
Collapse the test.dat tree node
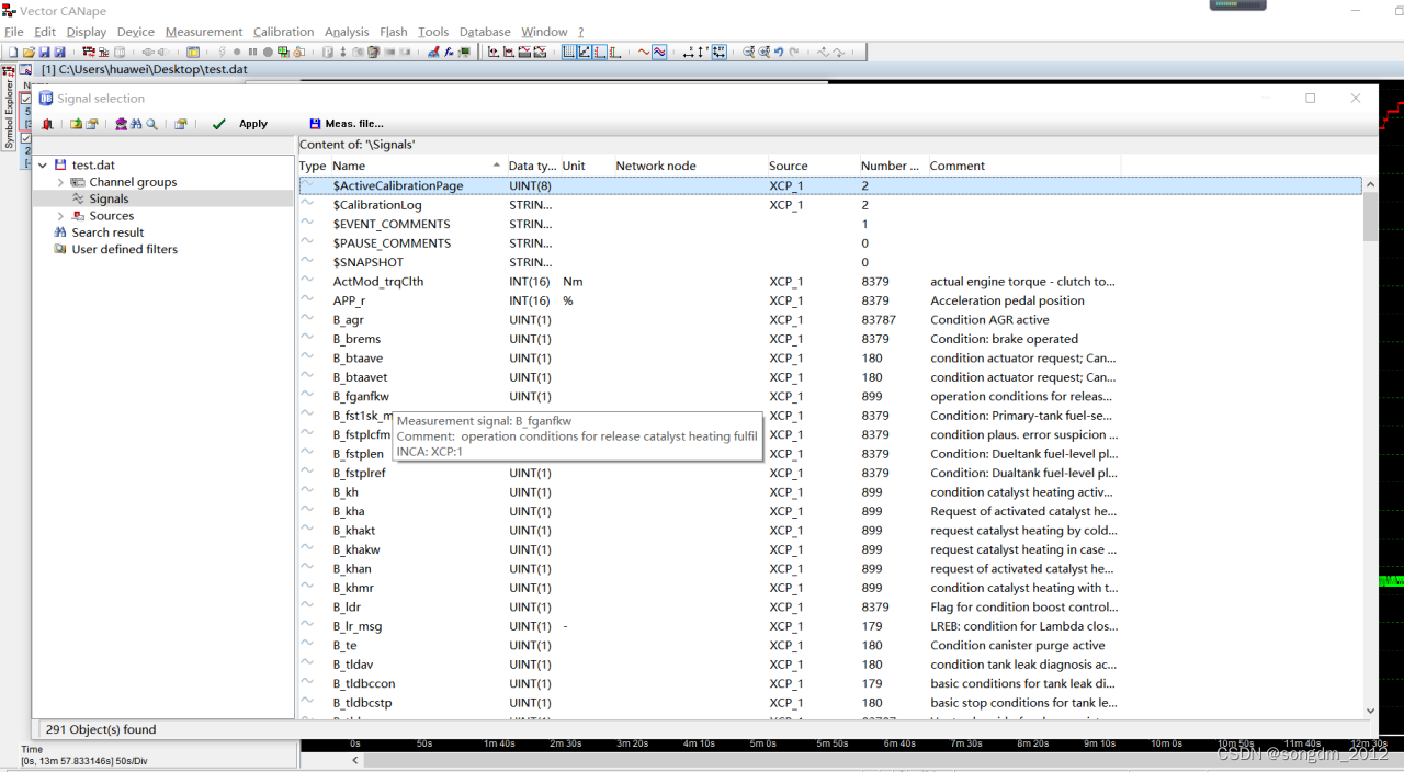pos(43,165)
